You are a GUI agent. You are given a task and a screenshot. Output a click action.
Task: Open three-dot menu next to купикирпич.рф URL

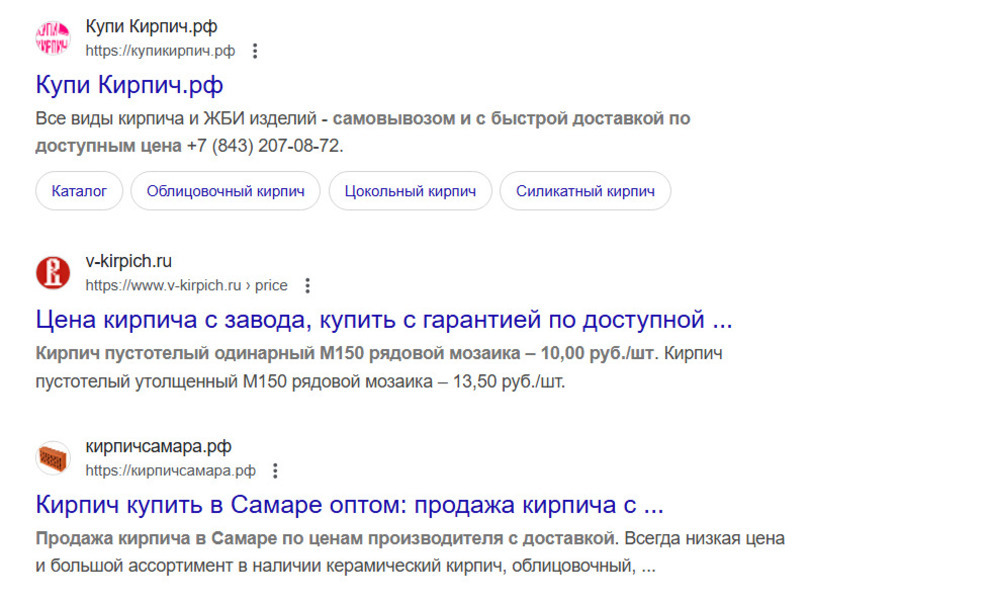[255, 51]
